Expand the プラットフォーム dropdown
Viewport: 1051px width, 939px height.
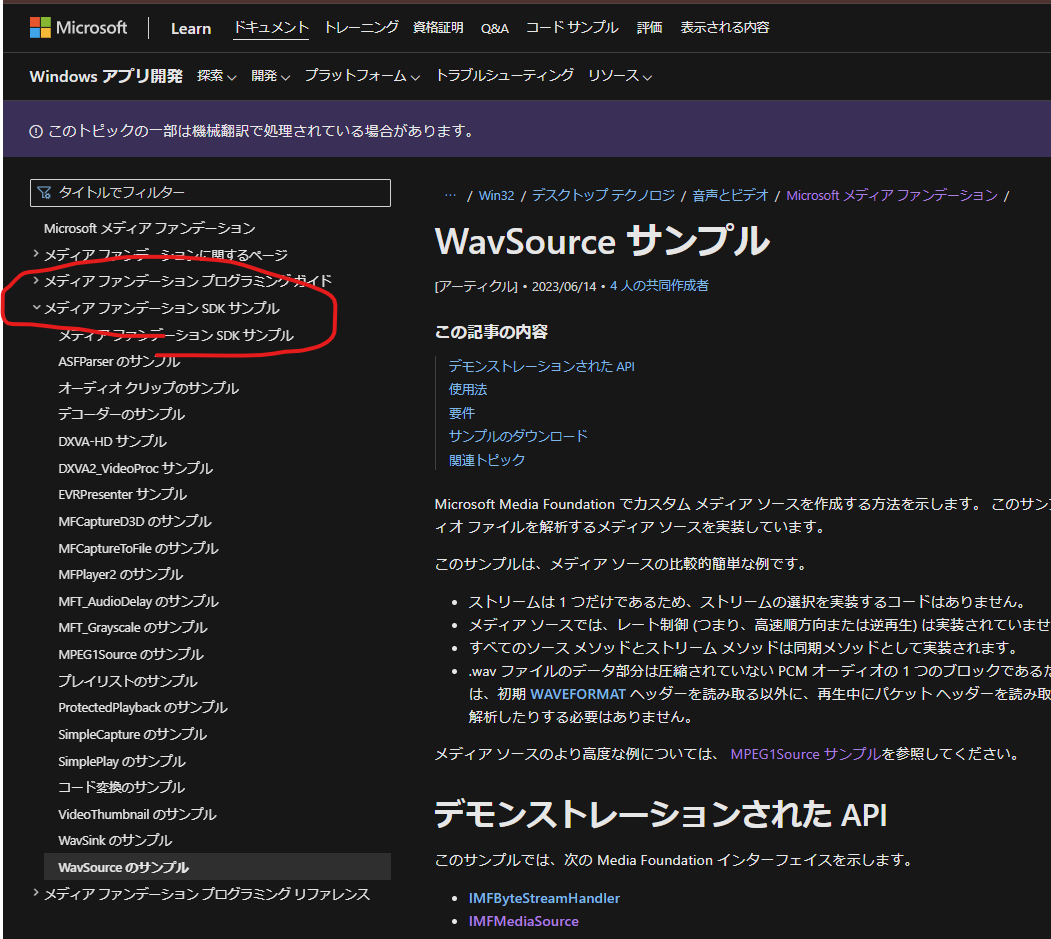pyautogui.click(x=362, y=76)
